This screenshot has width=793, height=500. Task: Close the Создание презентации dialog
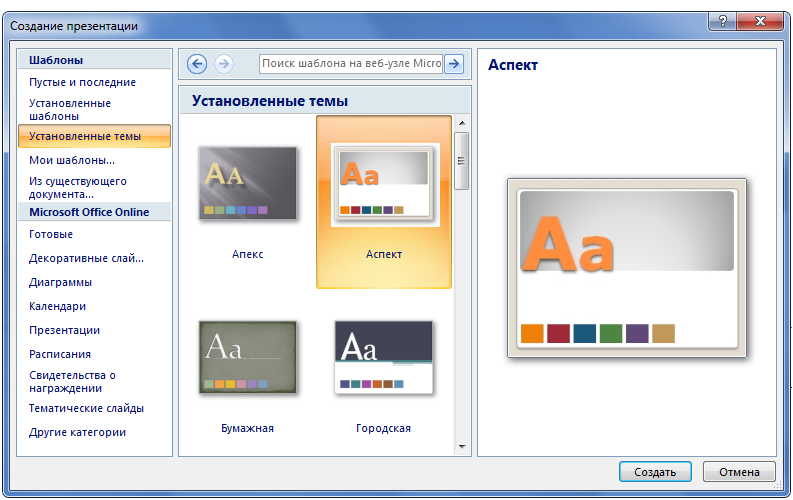(x=760, y=21)
